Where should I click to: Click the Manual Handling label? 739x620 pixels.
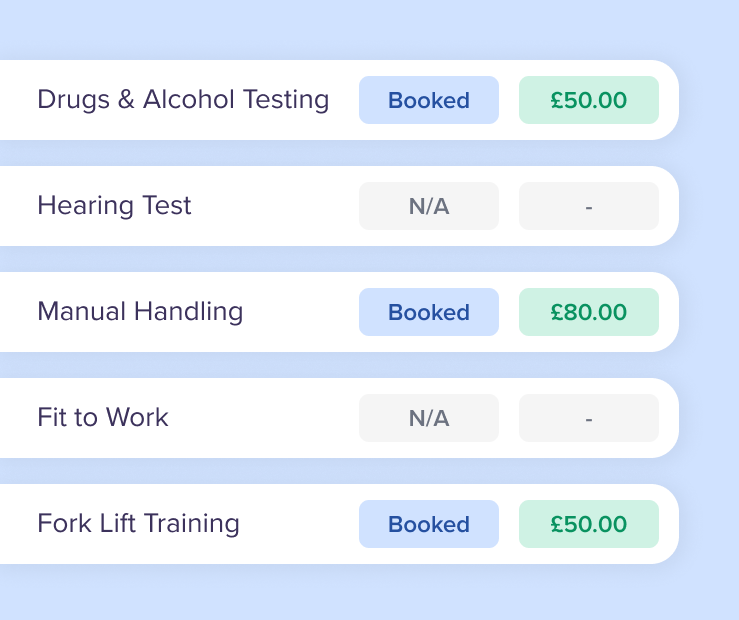point(140,312)
